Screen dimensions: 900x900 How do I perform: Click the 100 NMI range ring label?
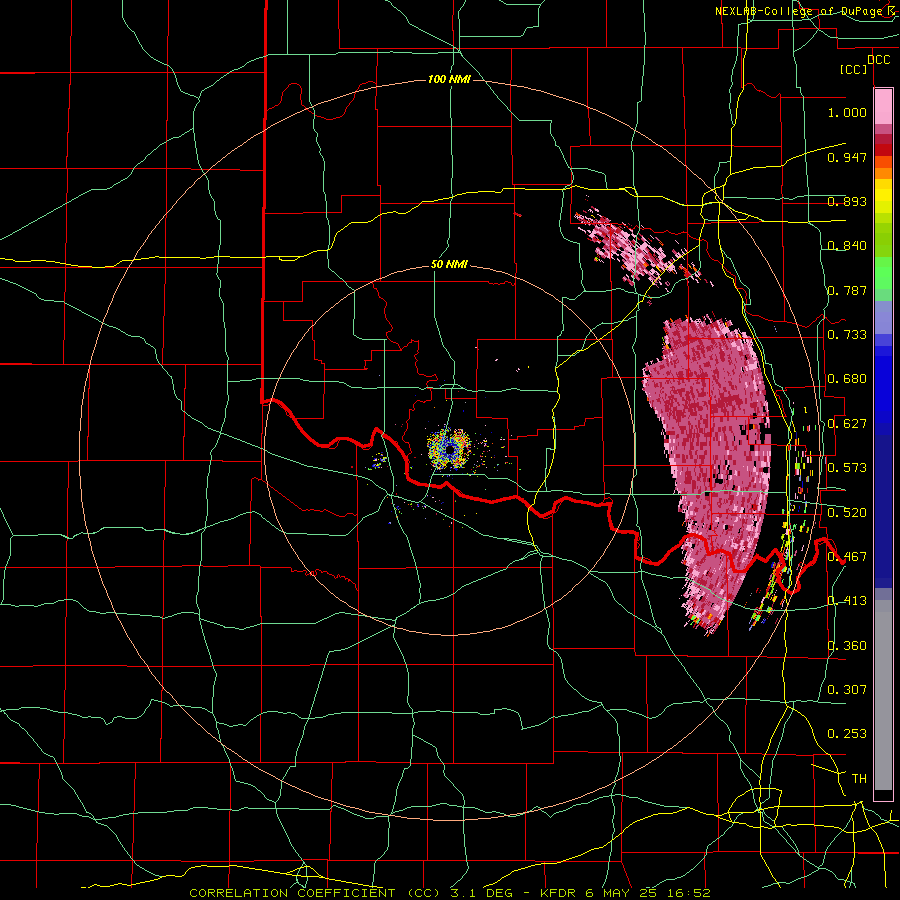click(x=449, y=79)
